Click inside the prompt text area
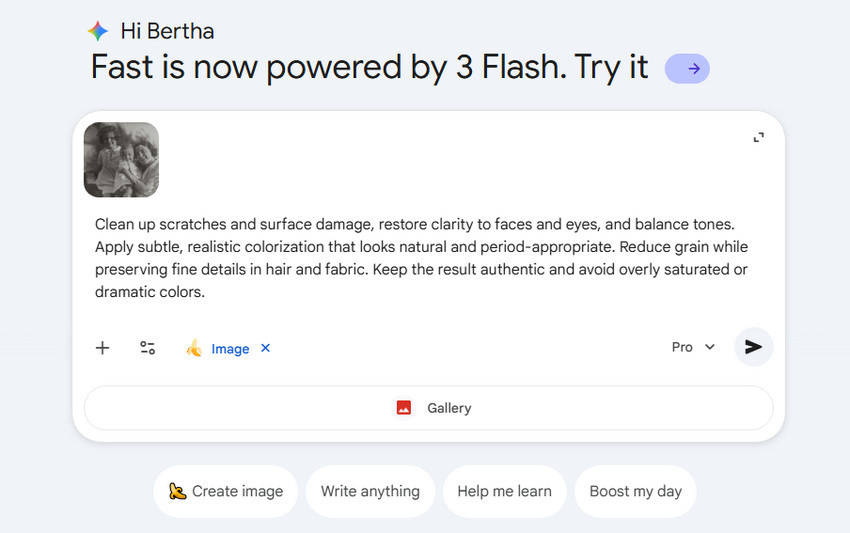 click(420, 258)
